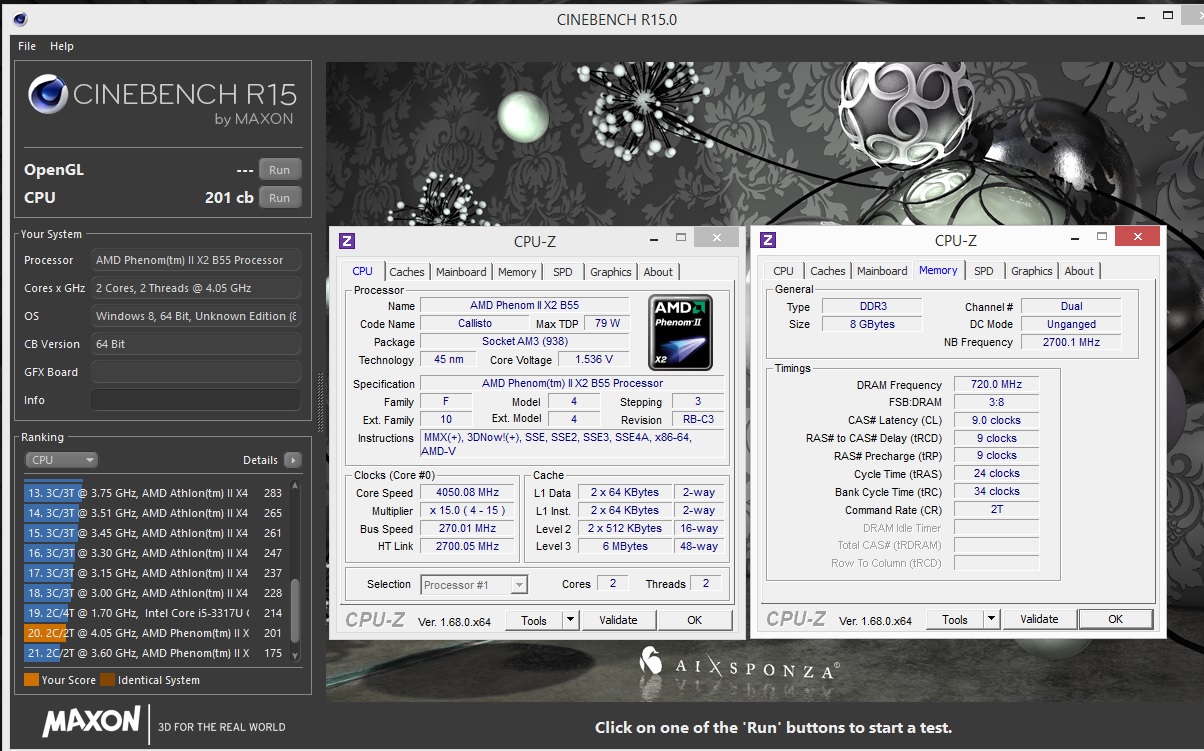The width and height of the screenshot is (1204, 751).
Task: Click OK in CPU-Z Memory window
Action: (x=1116, y=619)
